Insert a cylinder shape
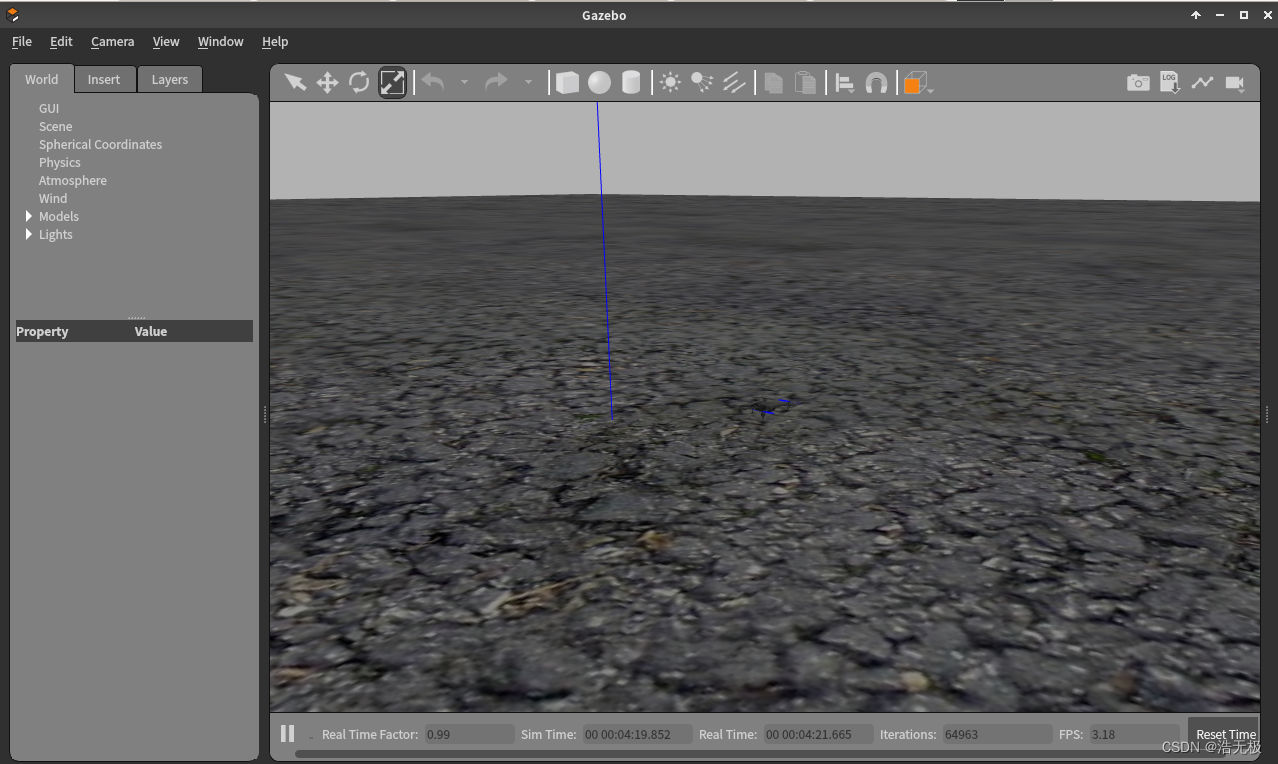Viewport: 1278px width, 764px height. 631,82
